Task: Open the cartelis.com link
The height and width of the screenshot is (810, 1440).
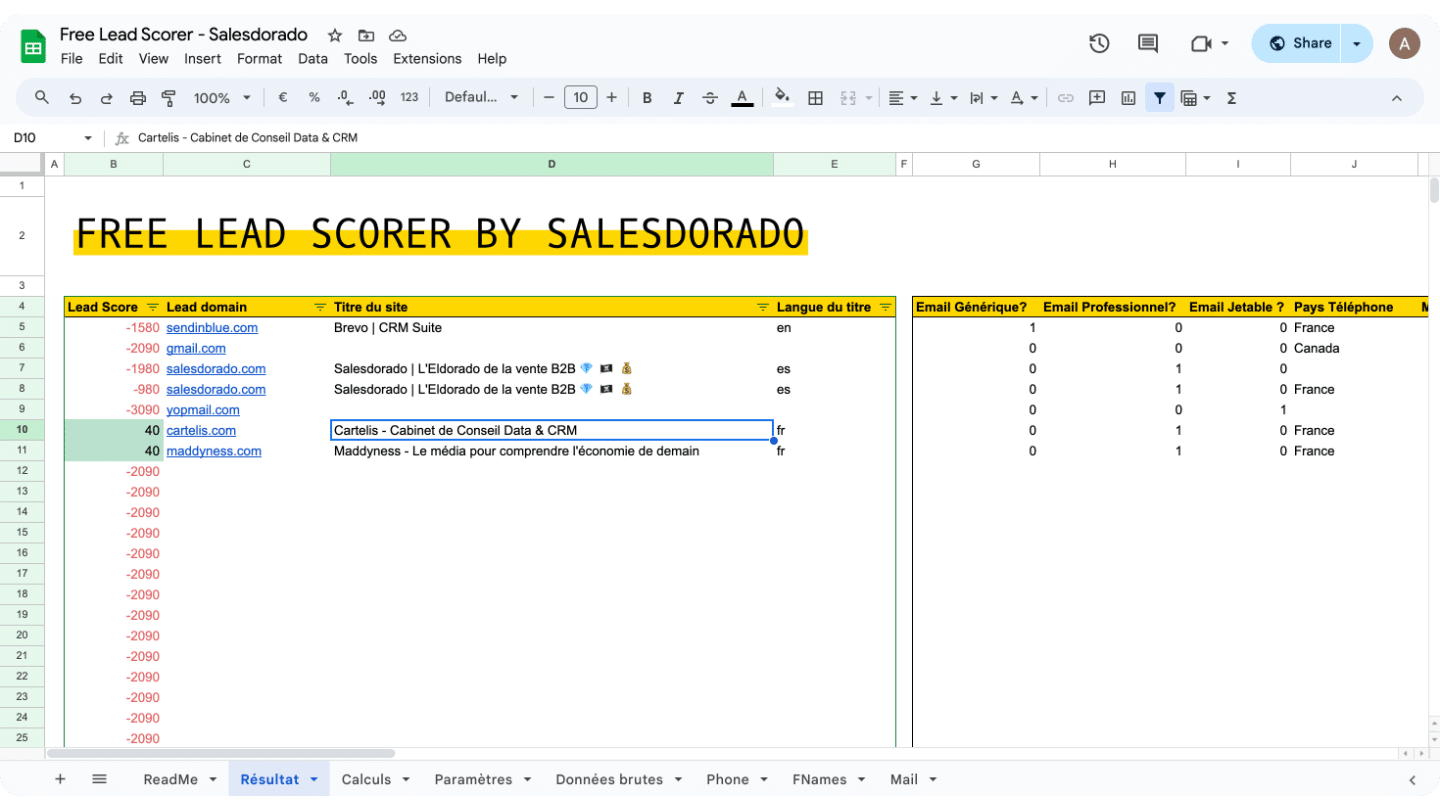Action: (201, 430)
